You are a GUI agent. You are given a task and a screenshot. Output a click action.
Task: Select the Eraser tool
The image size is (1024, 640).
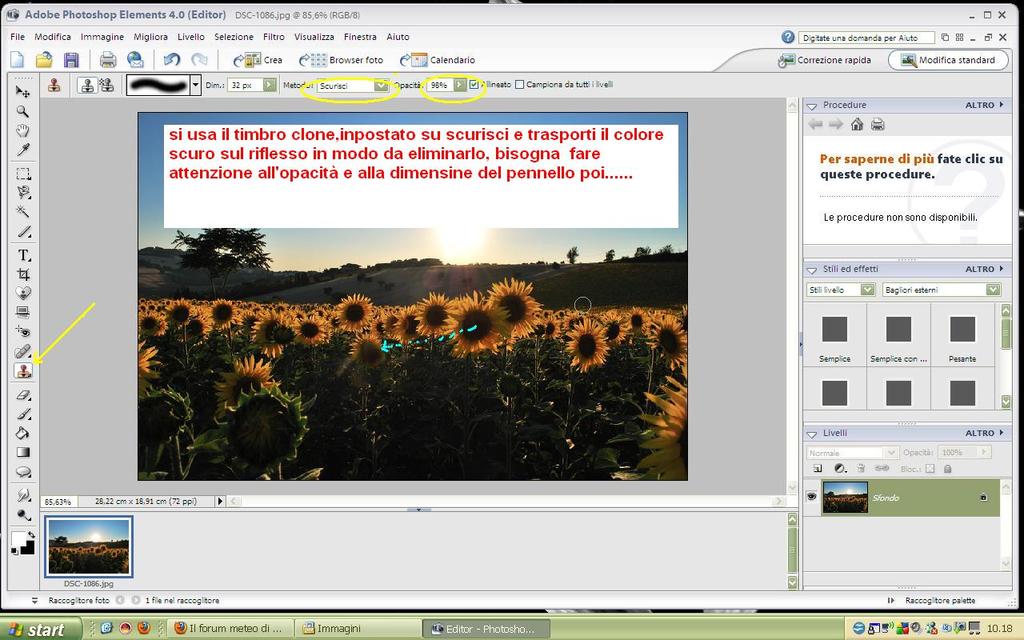tap(23, 395)
